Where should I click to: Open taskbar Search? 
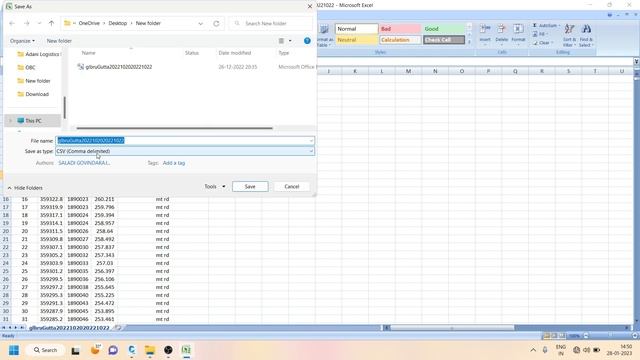pos(46,350)
